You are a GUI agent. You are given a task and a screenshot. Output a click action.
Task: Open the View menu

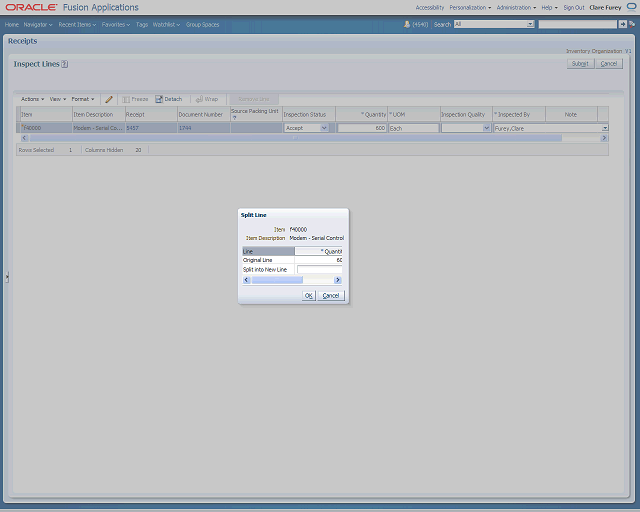[58, 99]
